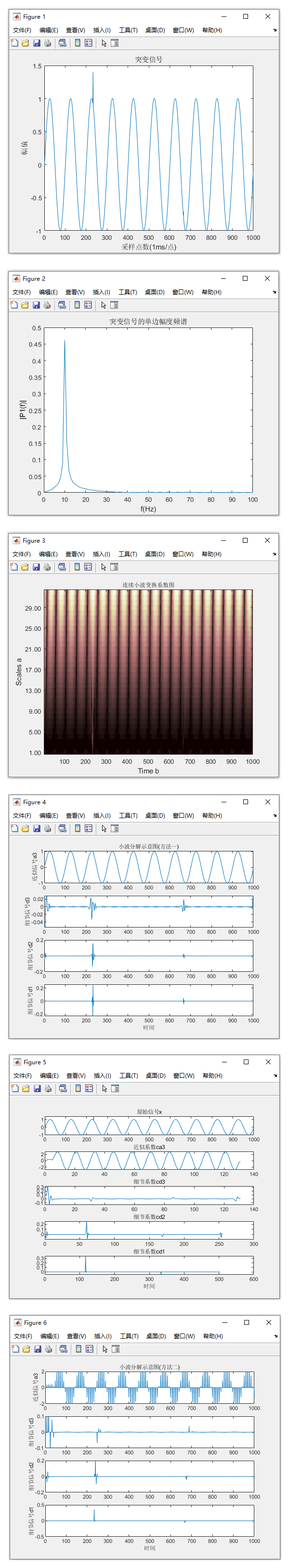Open Property Inspector from Figure 2 toolbar
This screenshot has width=289, height=1568.
(114, 305)
